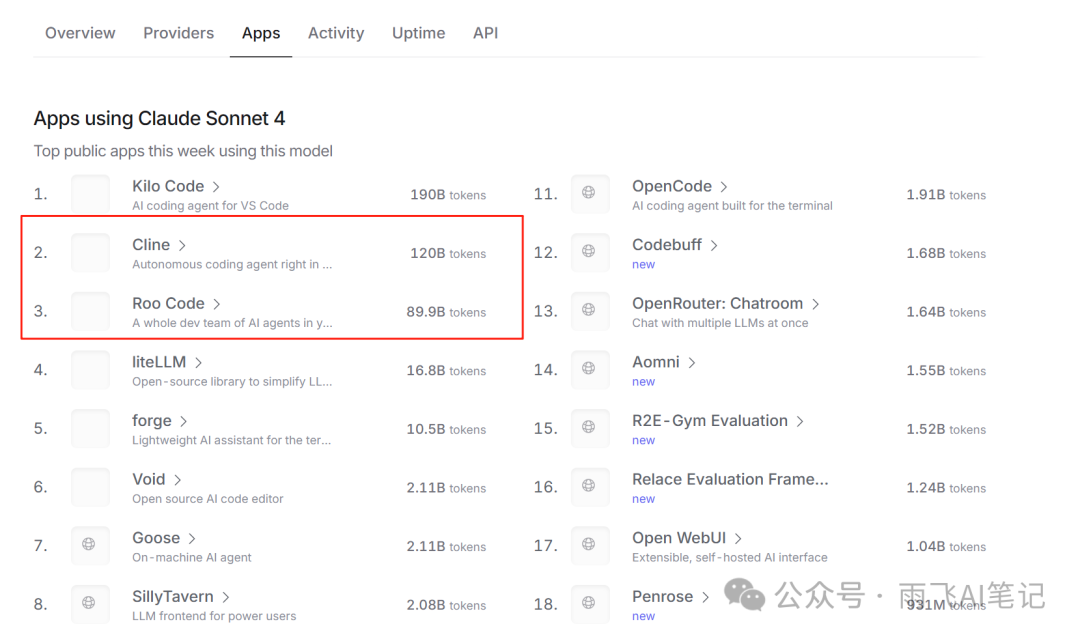Image resolution: width=1080 pixels, height=639 pixels.
Task: Switch to the API tab
Action: pos(486,33)
